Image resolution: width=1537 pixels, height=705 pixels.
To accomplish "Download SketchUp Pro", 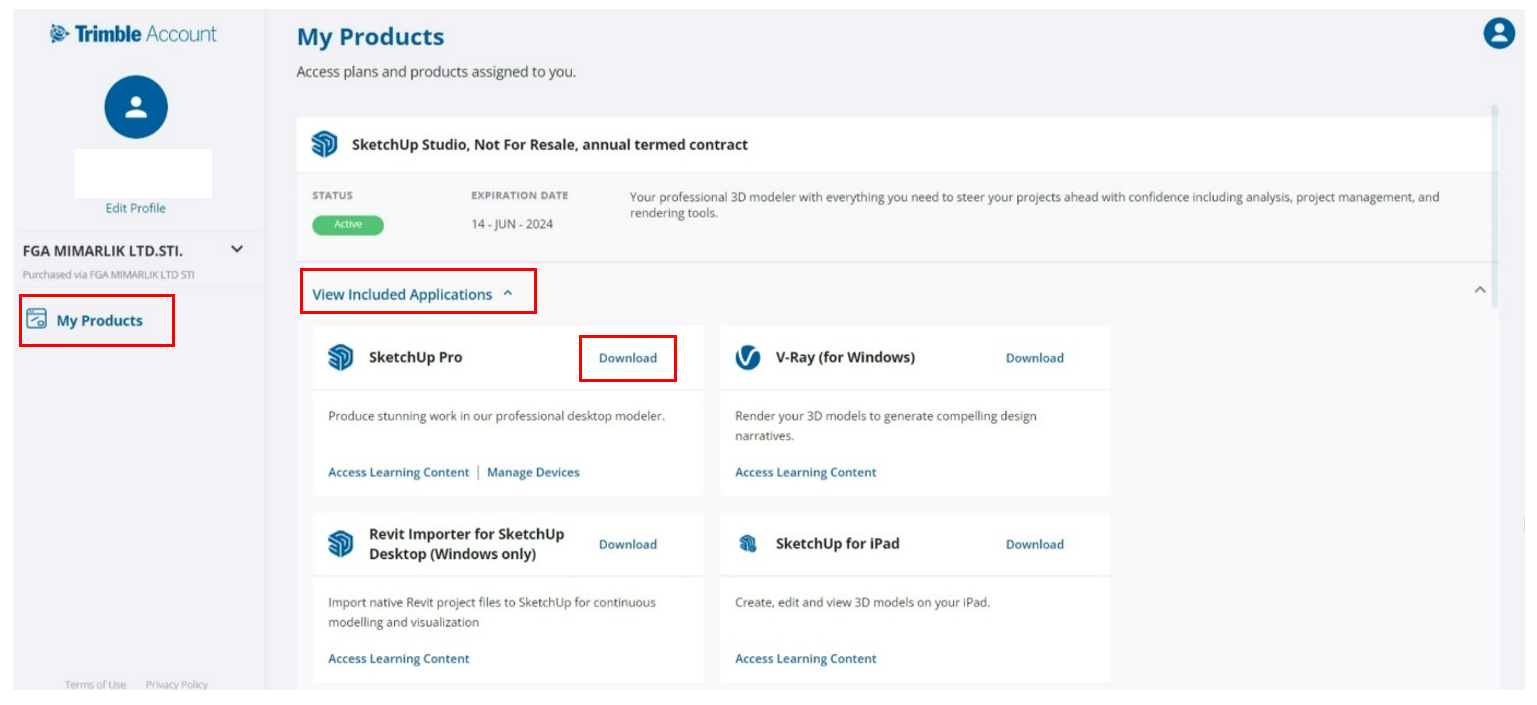I will [x=628, y=358].
